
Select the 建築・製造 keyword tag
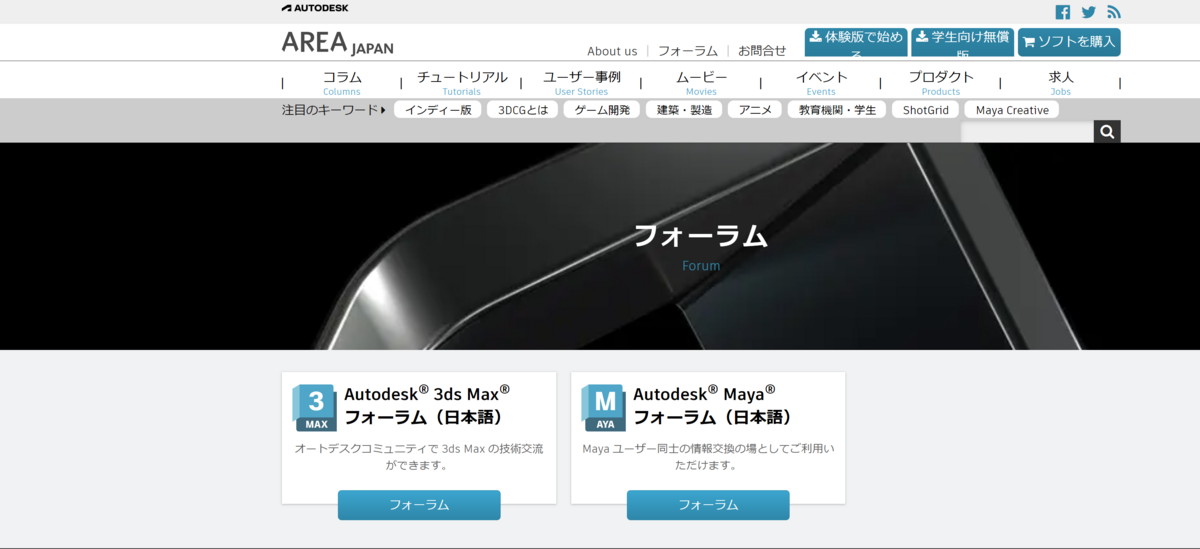(x=684, y=110)
